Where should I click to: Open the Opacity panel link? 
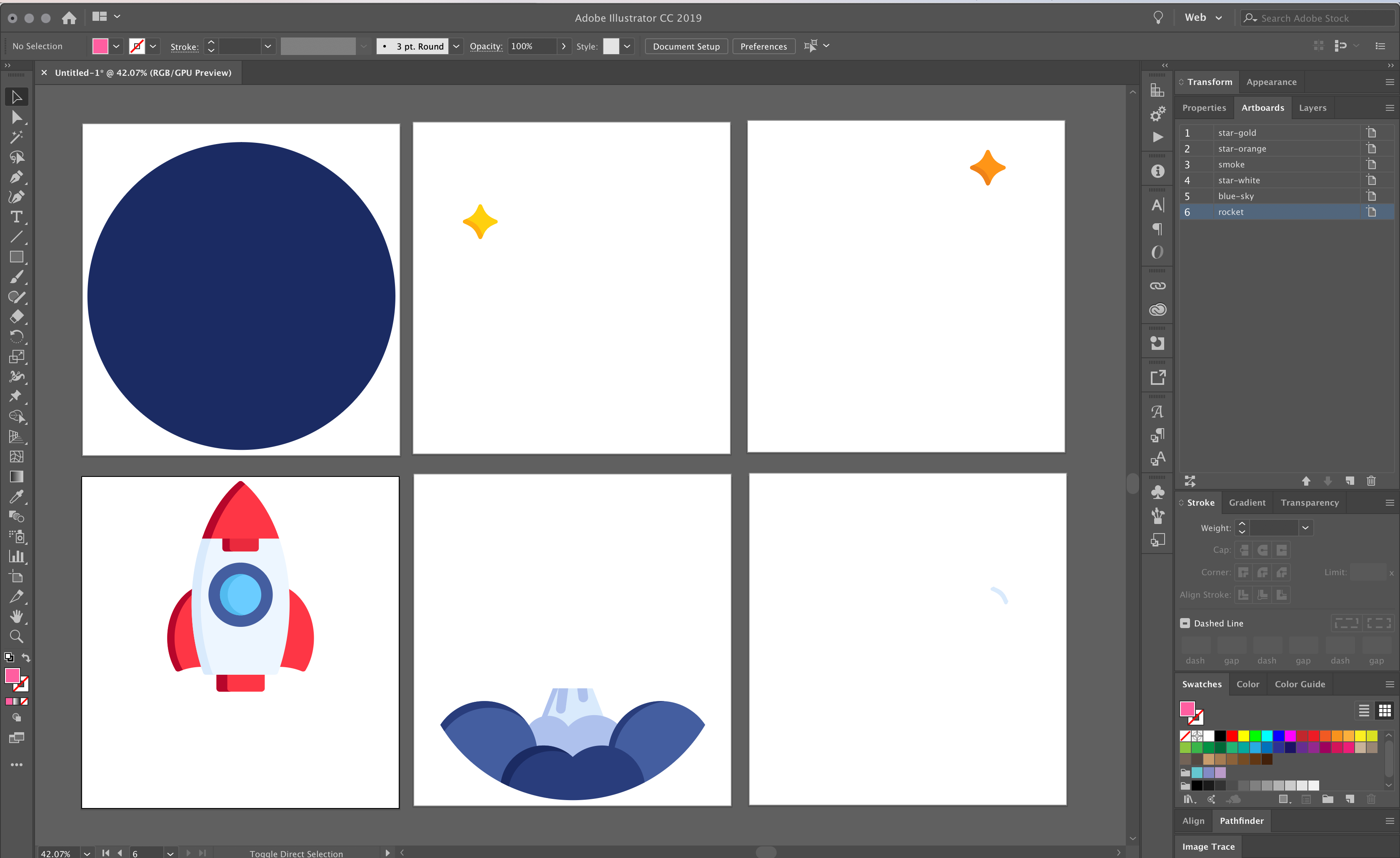click(x=486, y=47)
